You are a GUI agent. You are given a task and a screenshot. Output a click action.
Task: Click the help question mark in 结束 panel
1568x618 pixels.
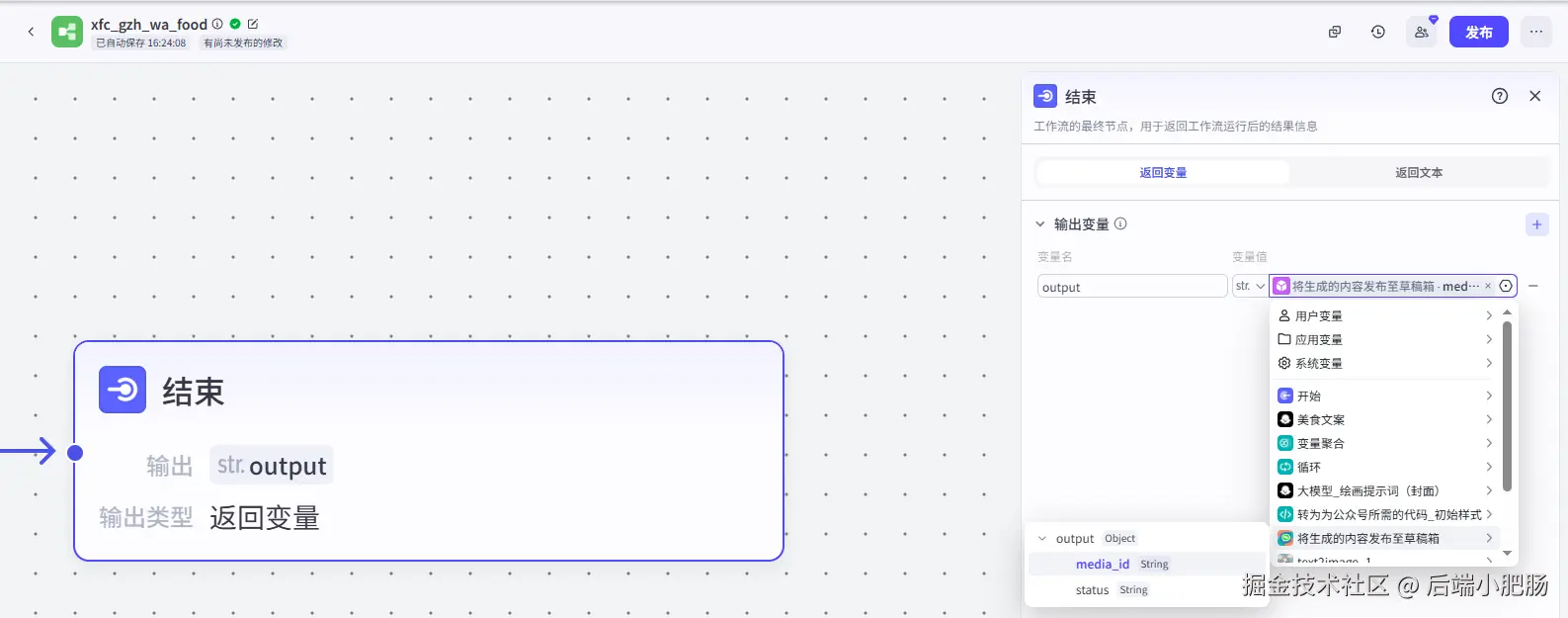coord(1500,96)
